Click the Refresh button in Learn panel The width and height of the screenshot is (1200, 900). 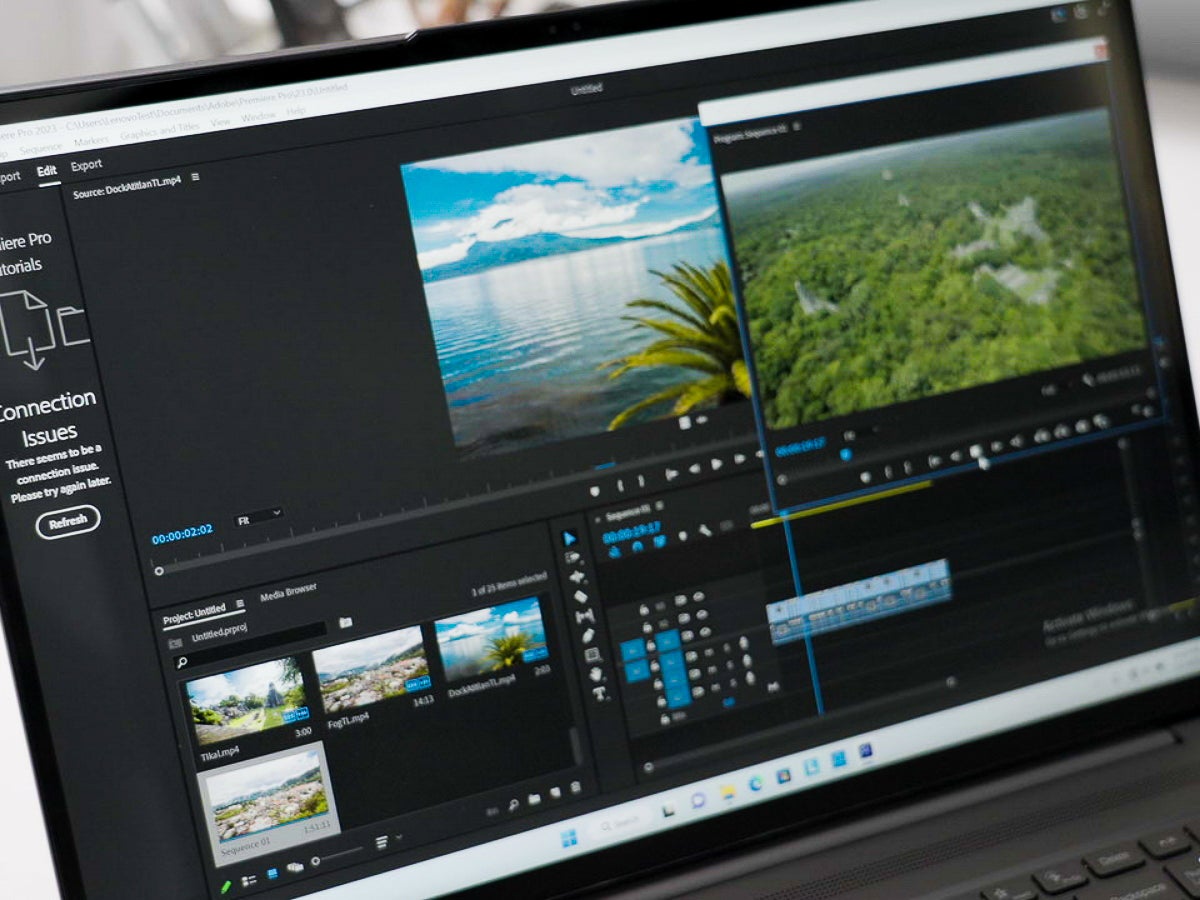(x=68, y=522)
